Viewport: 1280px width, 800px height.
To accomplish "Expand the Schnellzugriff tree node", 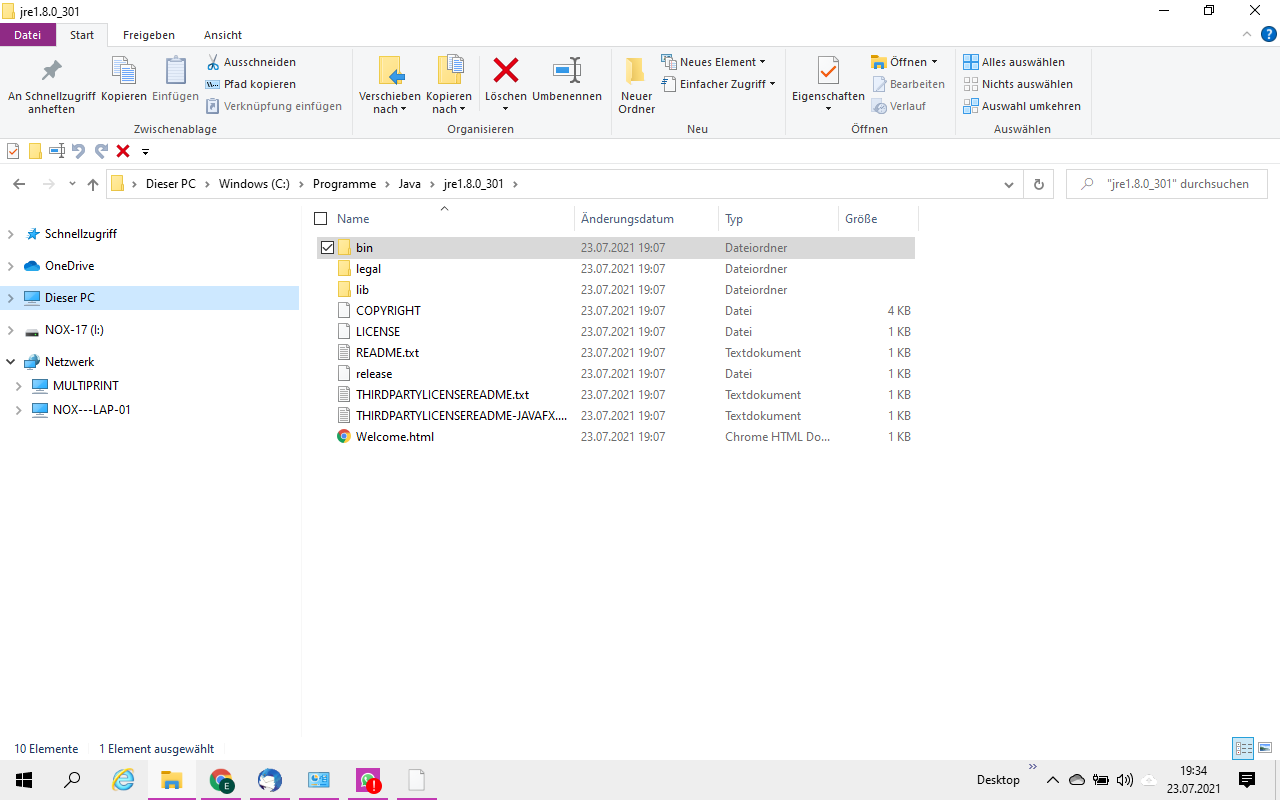I will tap(11, 234).
